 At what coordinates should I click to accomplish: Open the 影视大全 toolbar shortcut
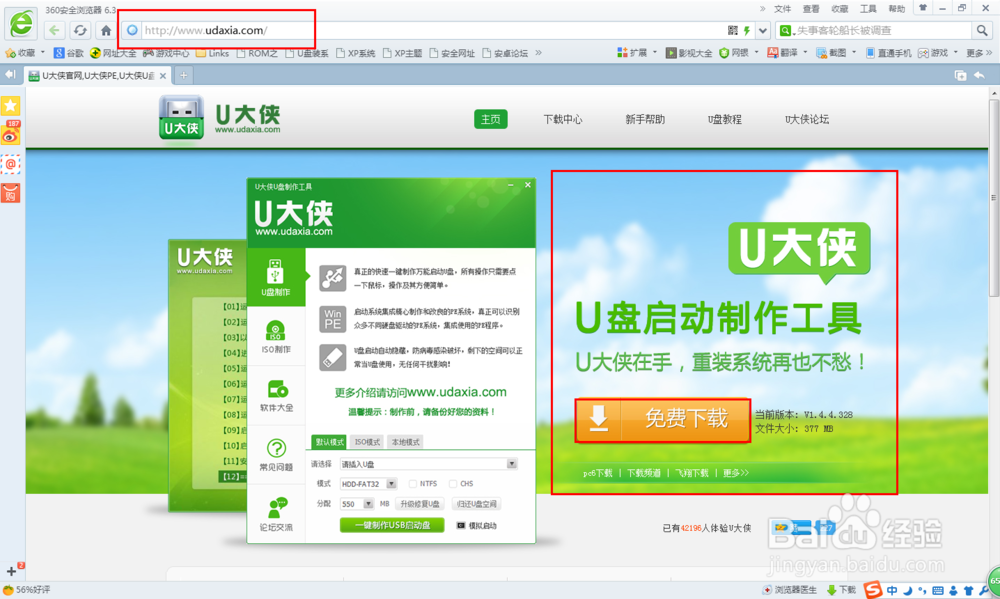click(689, 53)
